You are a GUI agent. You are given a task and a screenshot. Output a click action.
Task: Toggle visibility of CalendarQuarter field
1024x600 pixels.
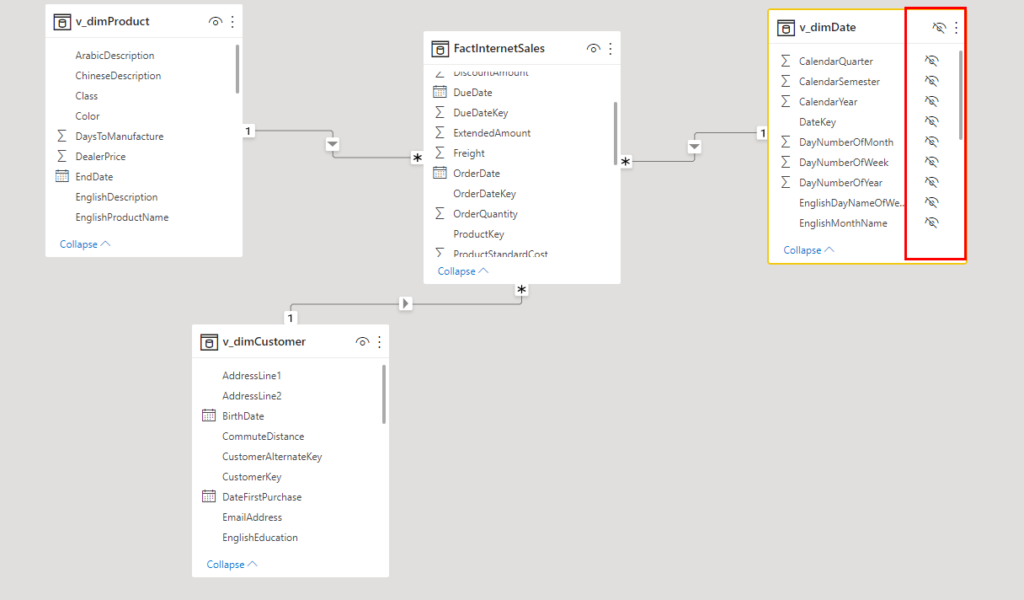[932, 60]
